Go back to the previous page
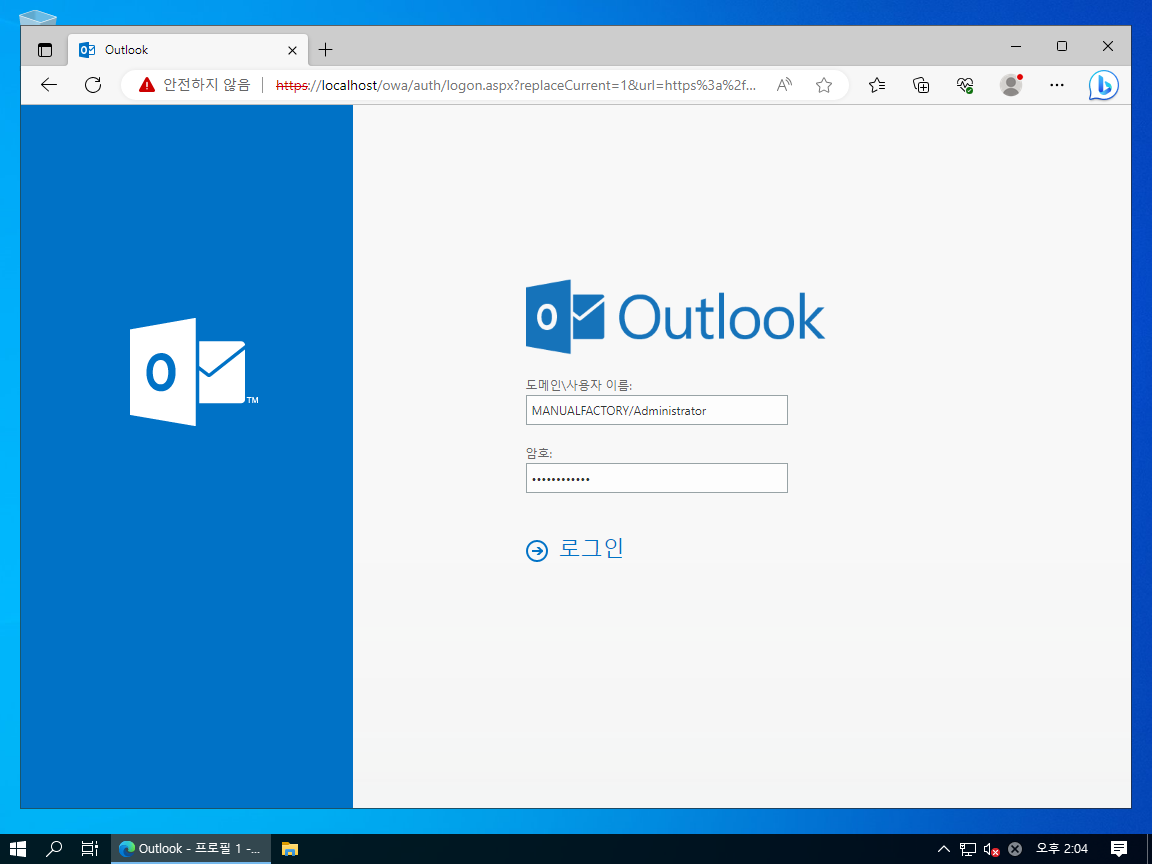The width and height of the screenshot is (1152, 864). coord(48,85)
